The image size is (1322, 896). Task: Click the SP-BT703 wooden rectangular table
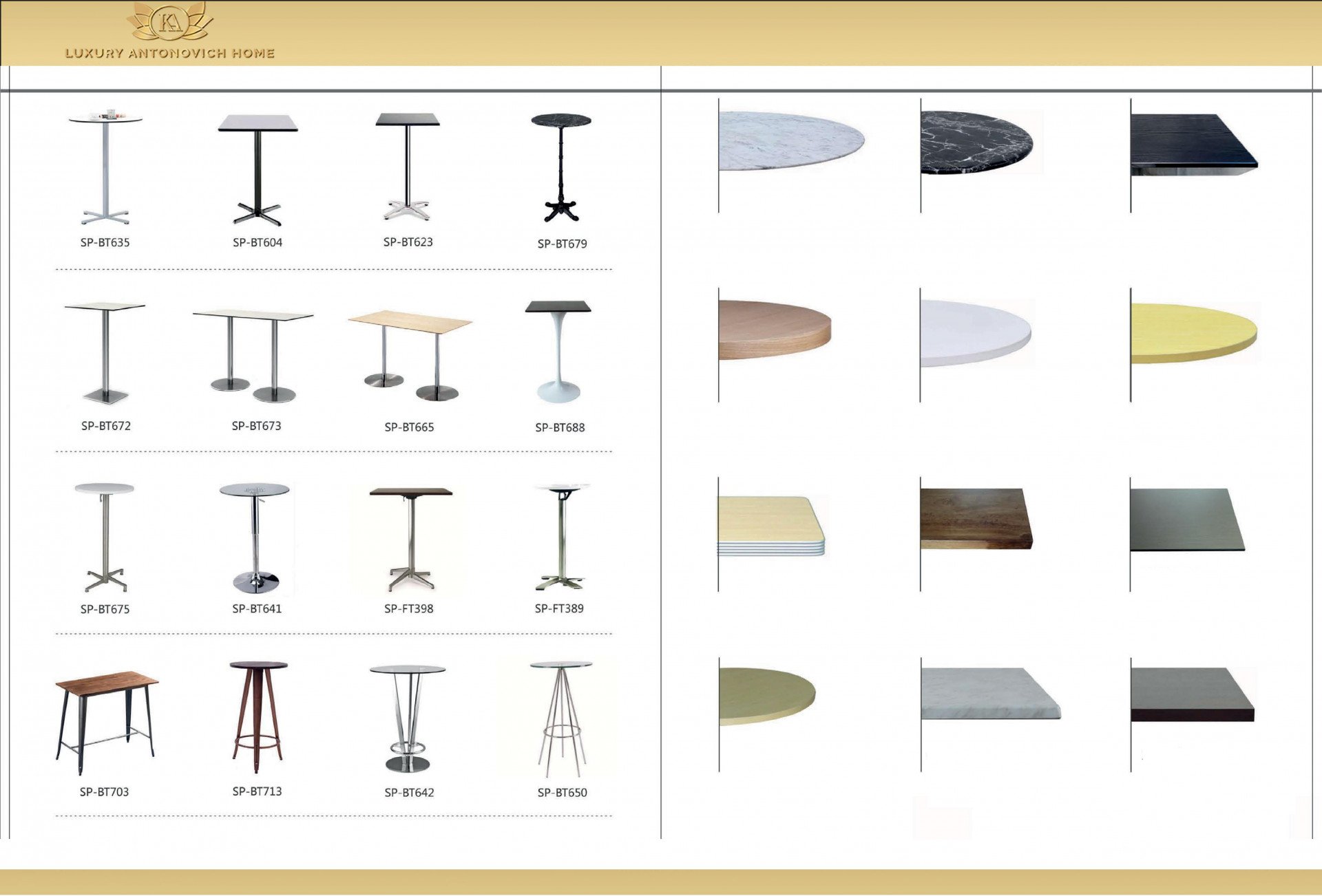click(106, 721)
